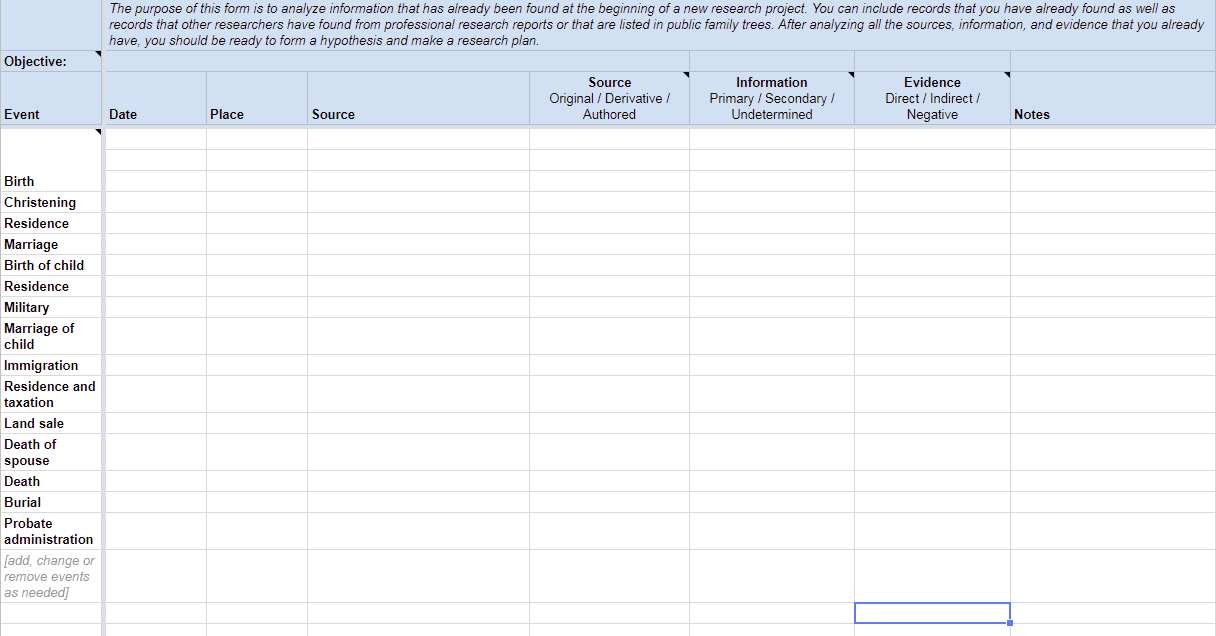Select the Source Original / Derivative / Authored header

[x=609, y=98]
